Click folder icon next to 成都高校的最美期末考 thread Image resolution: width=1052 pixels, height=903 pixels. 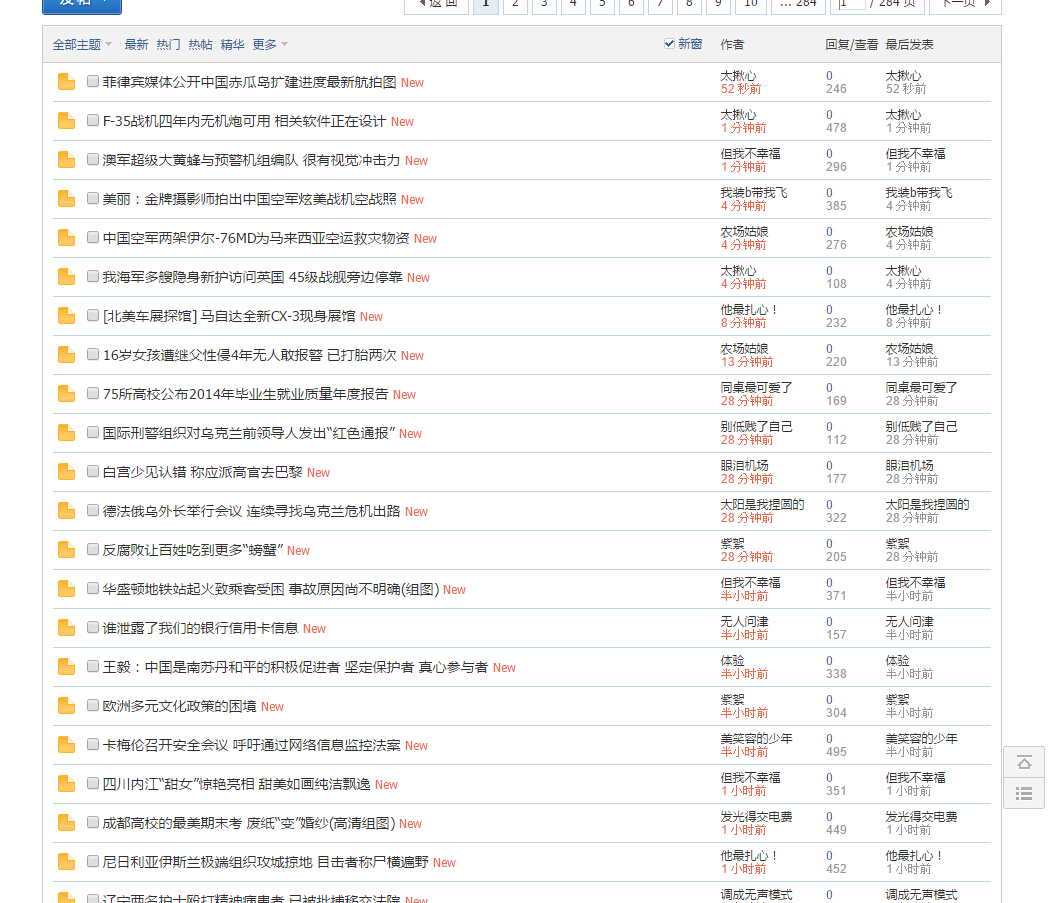click(67, 823)
